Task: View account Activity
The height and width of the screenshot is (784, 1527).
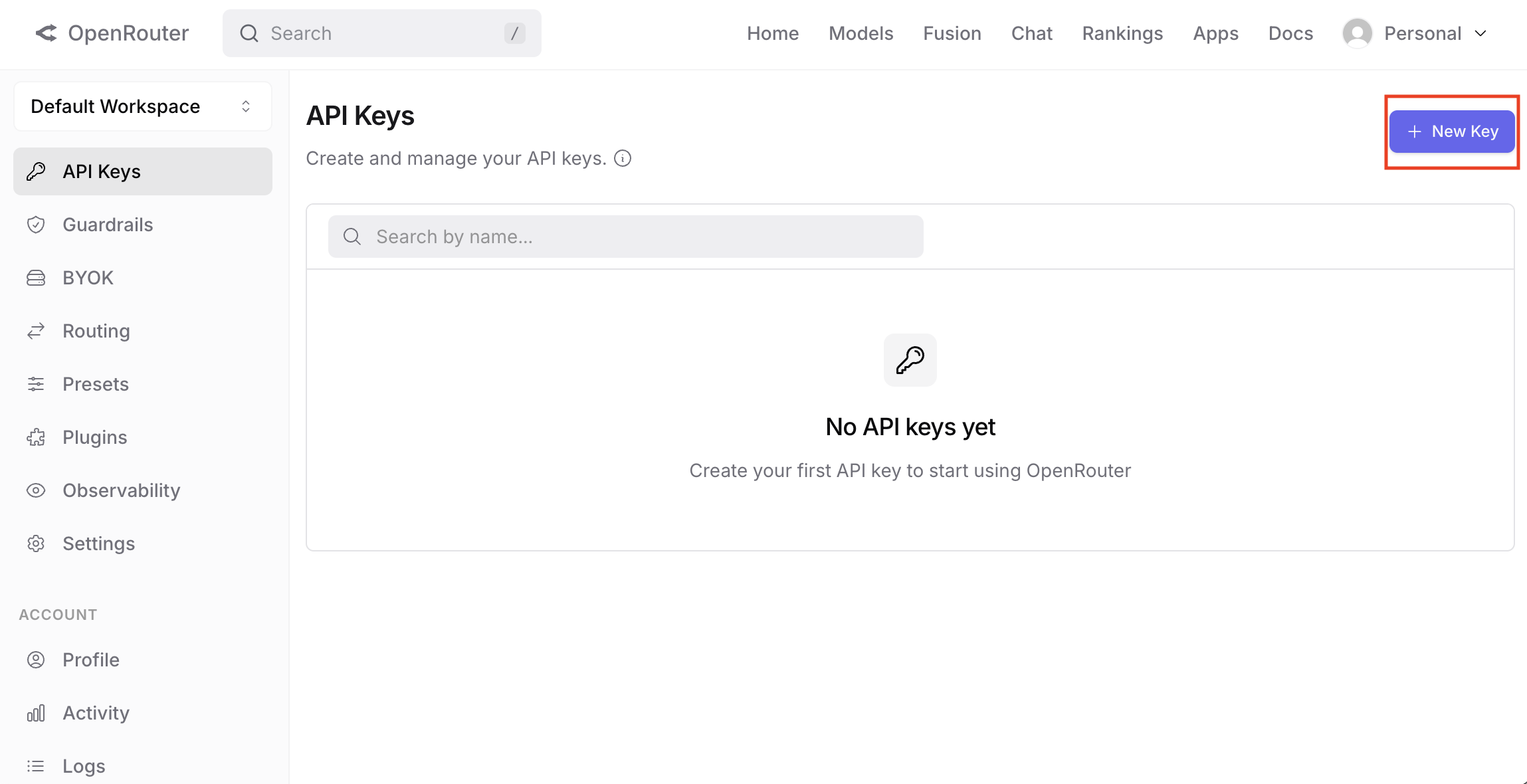Action: [143, 713]
